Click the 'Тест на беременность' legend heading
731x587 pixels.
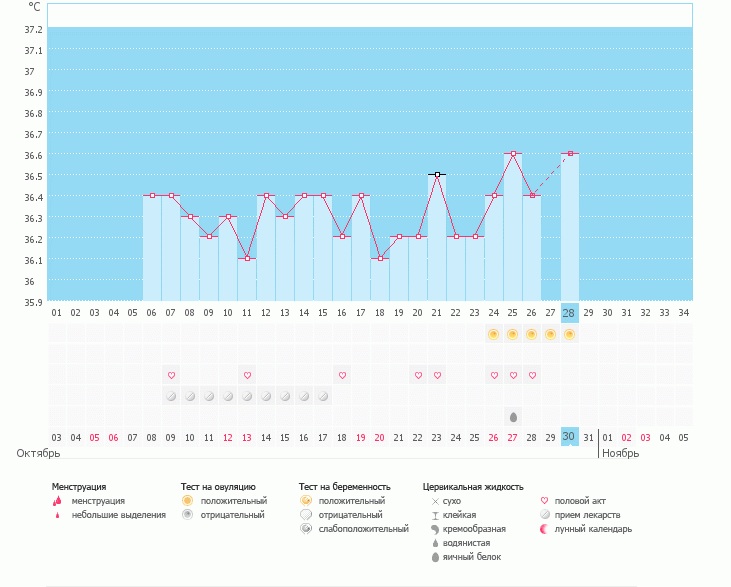point(344,486)
